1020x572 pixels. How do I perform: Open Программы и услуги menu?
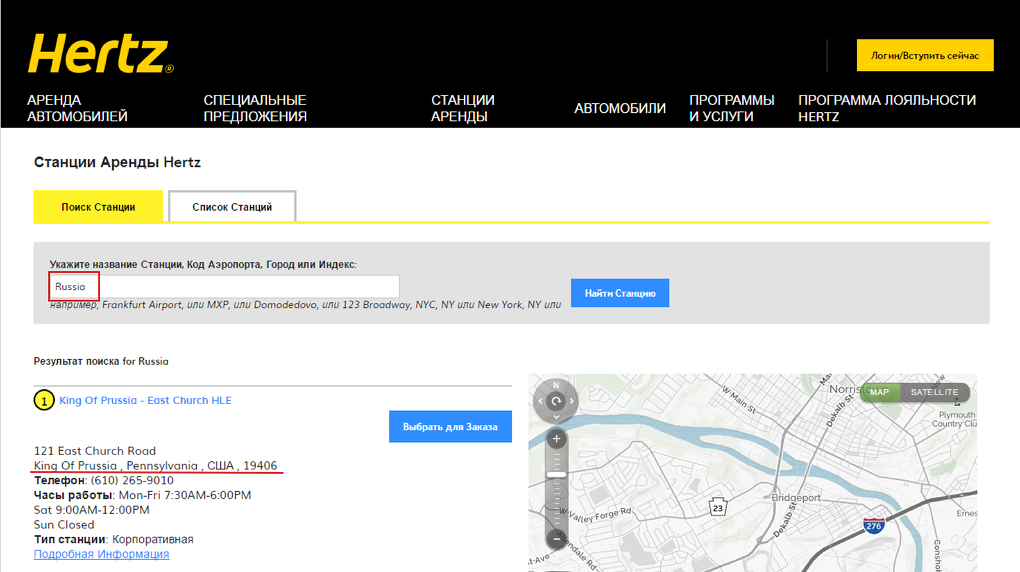(732, 108)
